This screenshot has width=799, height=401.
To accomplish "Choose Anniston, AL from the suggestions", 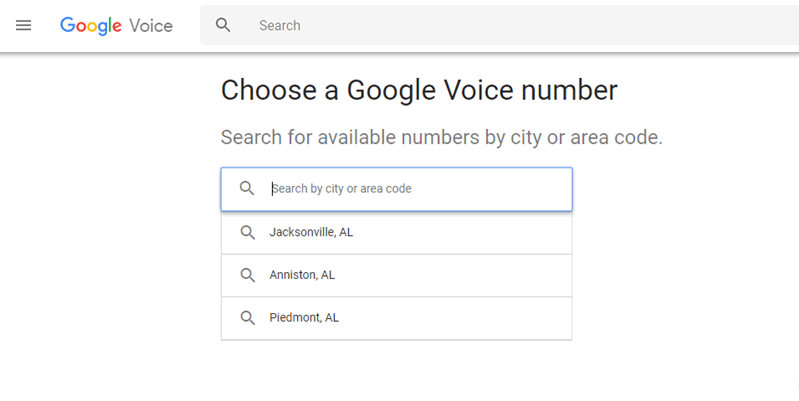I will coord(304,275).
